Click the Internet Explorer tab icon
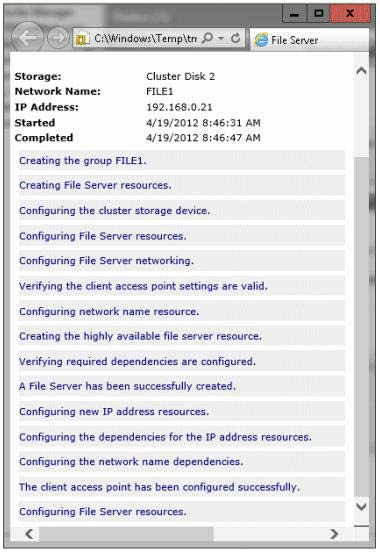 (261, 40)
